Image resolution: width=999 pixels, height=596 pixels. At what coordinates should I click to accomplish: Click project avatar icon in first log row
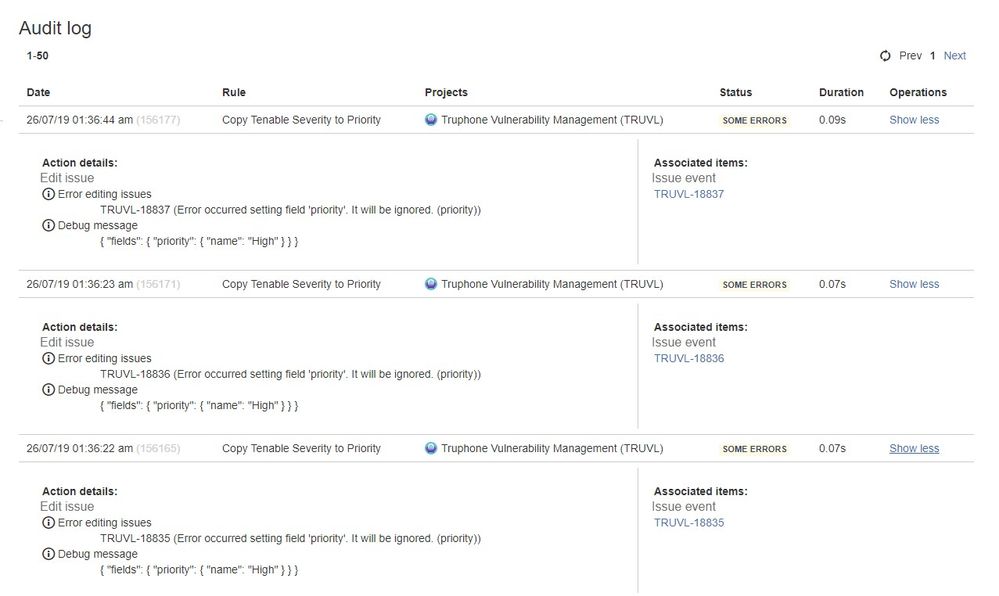click(431, 119)
